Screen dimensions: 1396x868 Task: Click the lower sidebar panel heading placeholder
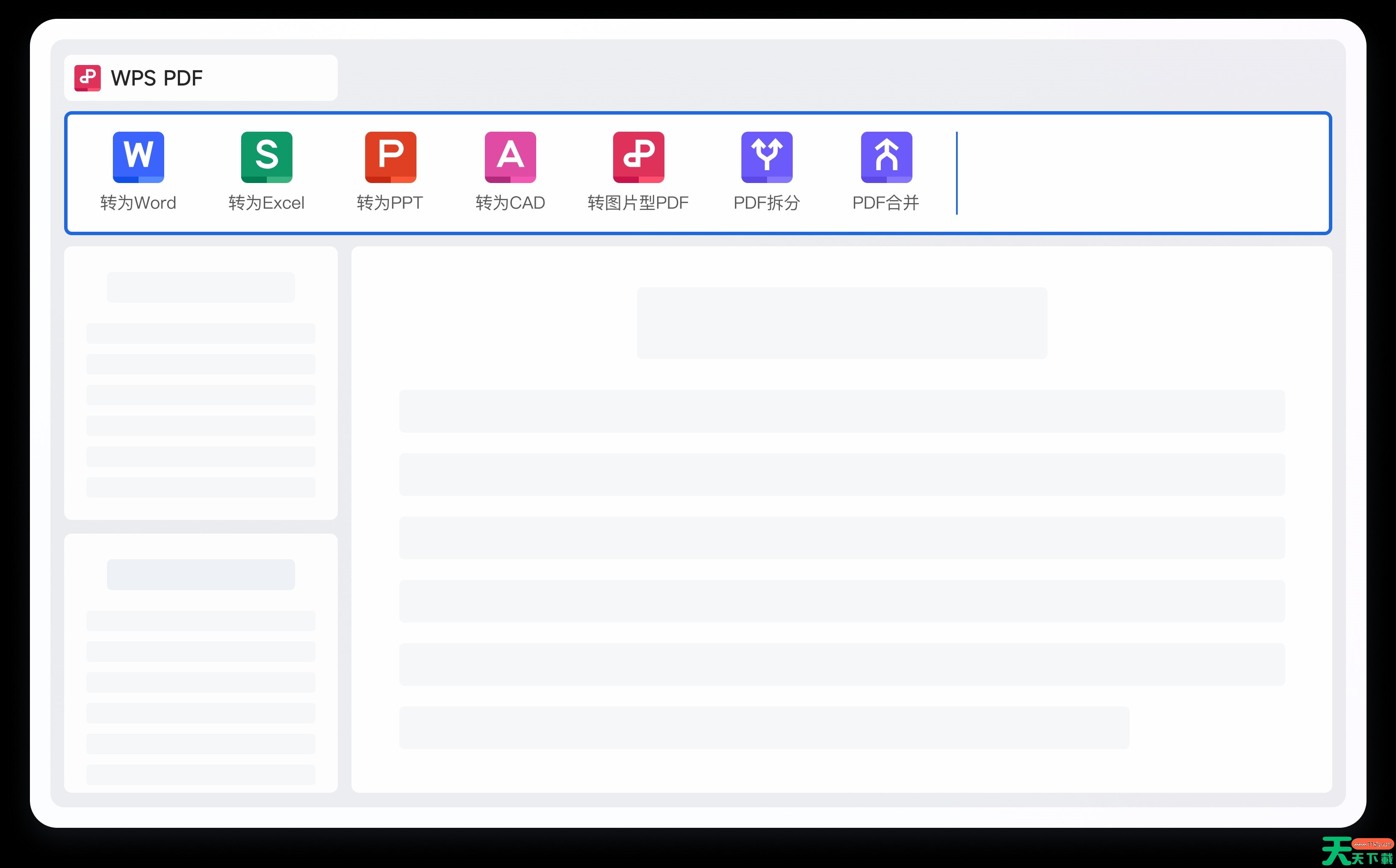(x=201, y=574)
